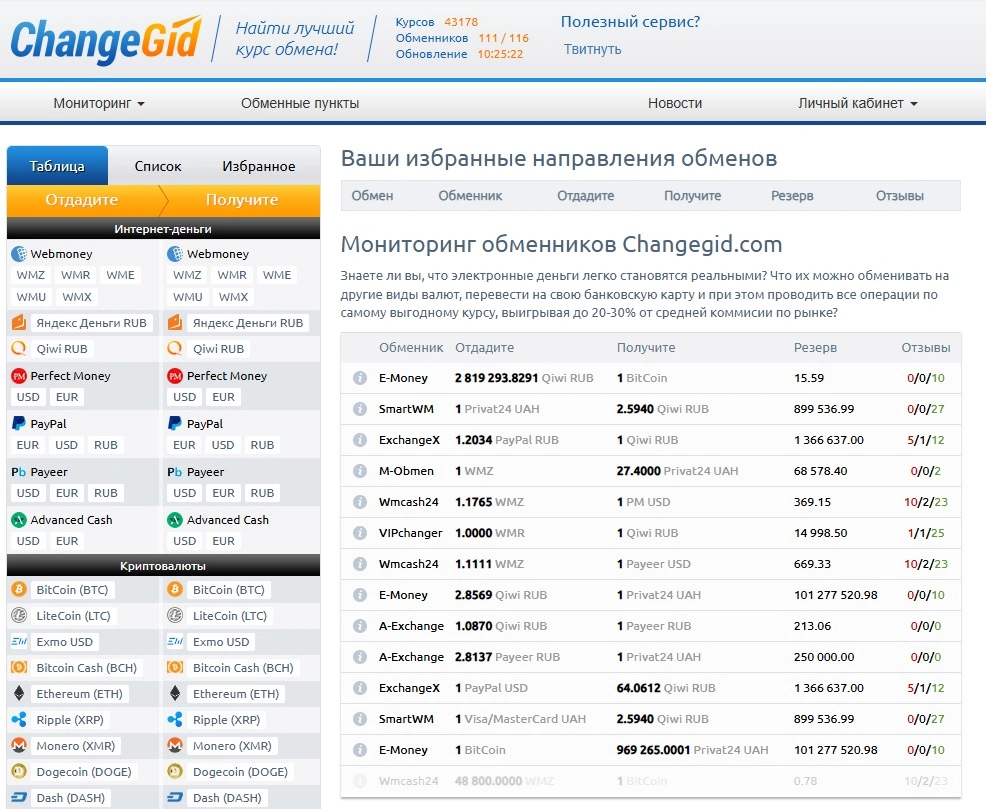
Task: Click reviews 0/0/2 for M-Obmen
Action: point(926,471)
